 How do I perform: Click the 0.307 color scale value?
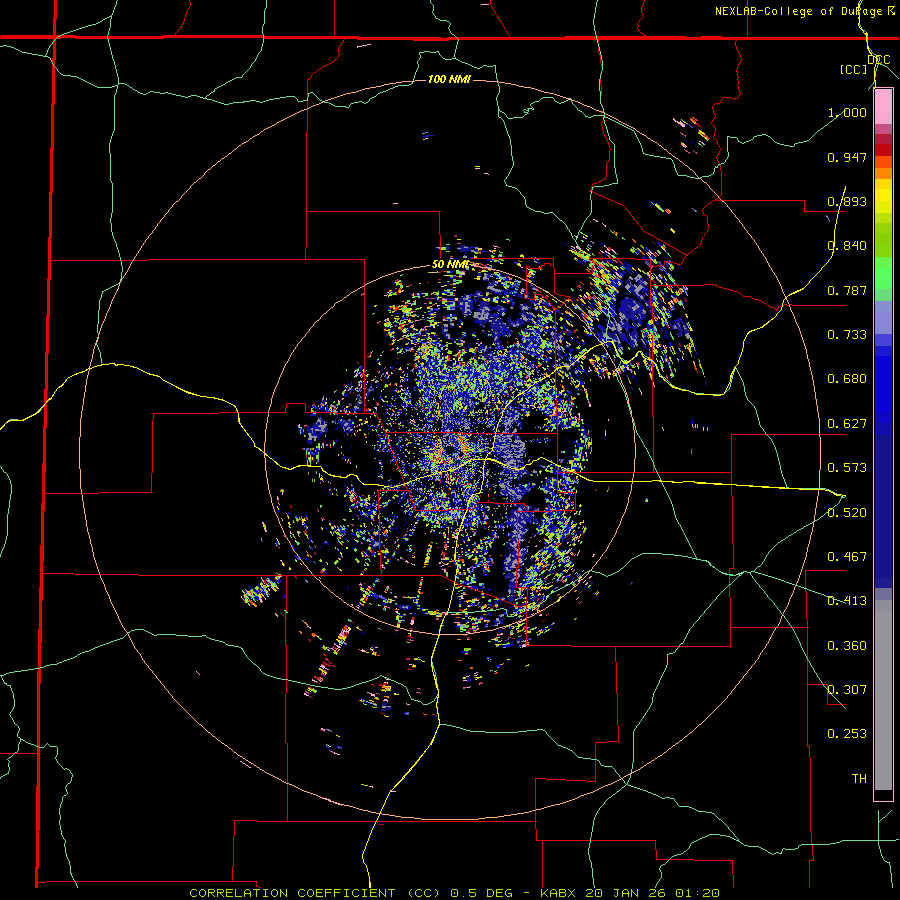(847, 690)
